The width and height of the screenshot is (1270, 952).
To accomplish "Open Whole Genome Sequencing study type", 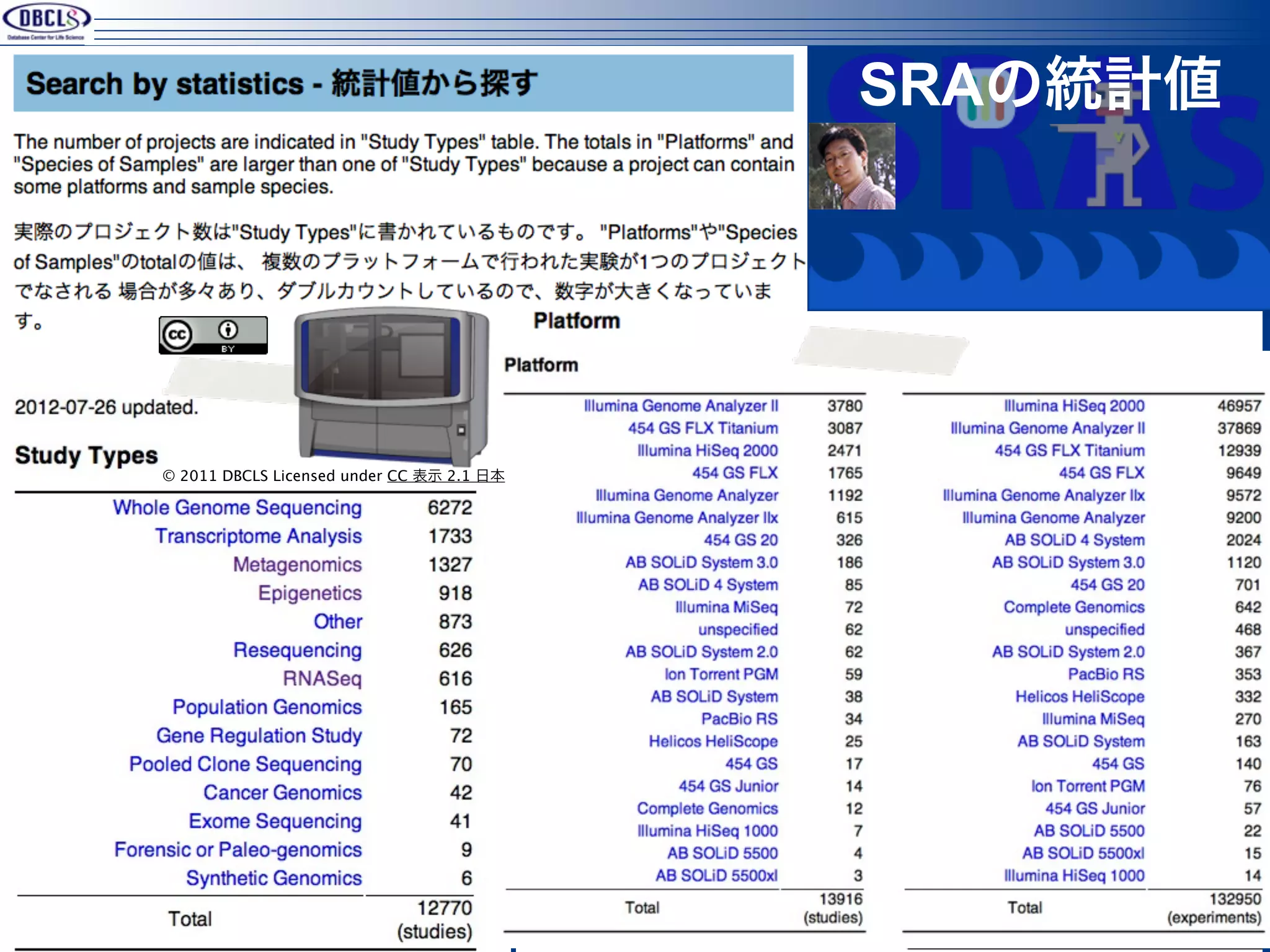I will (238, 508).
